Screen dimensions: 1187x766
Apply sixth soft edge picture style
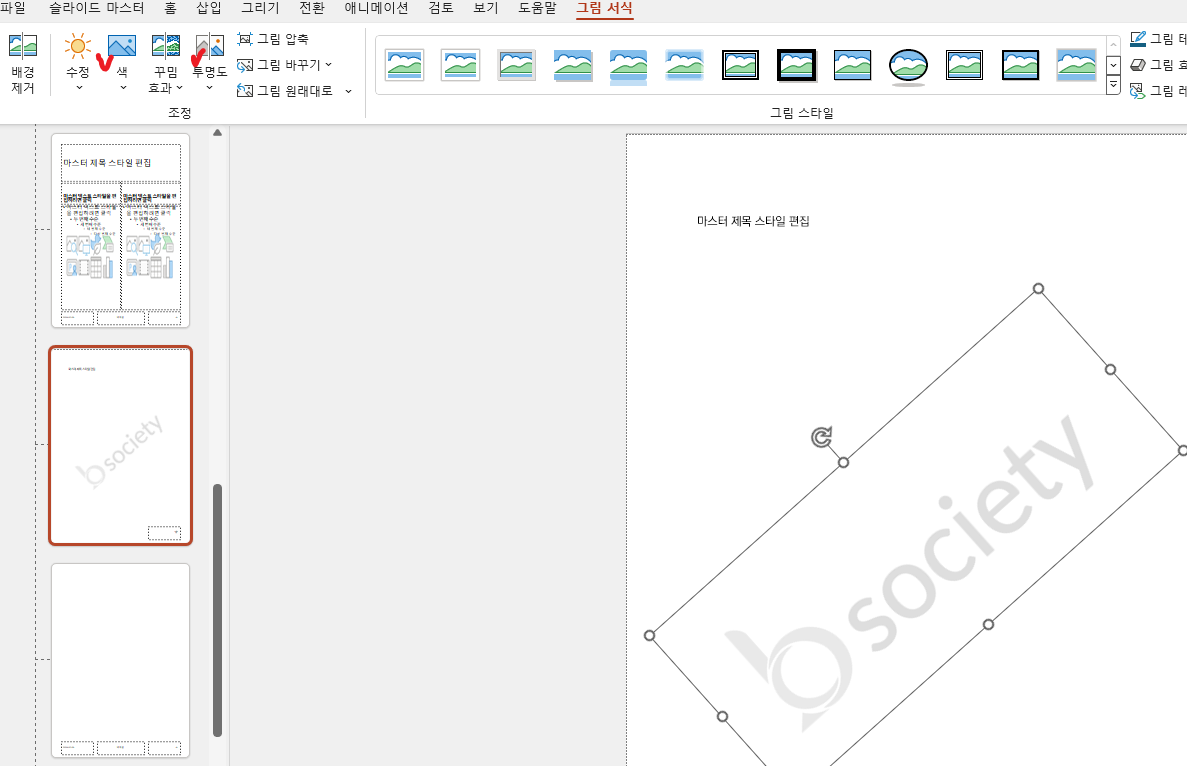[x=684, y=65]
